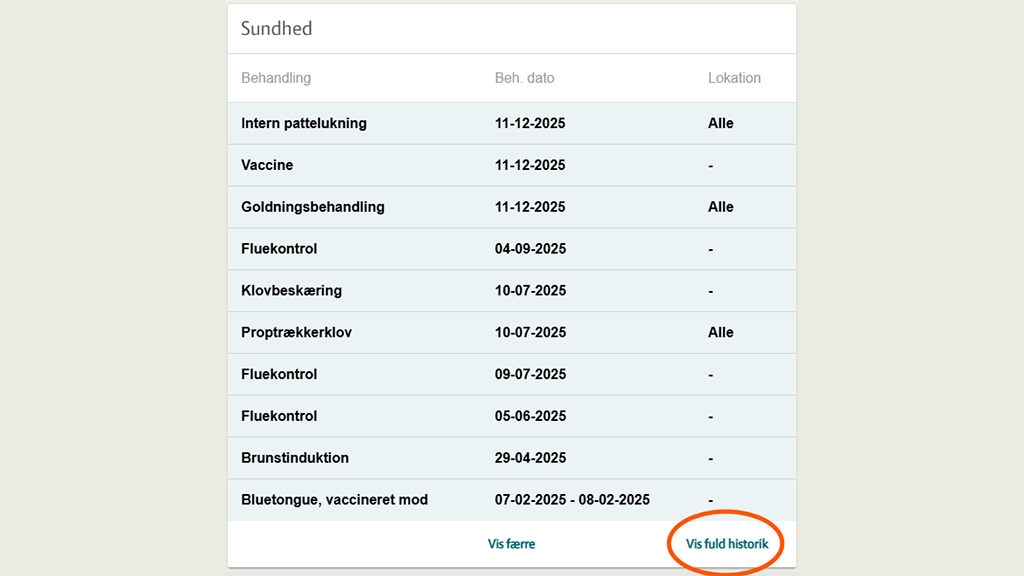Sort by the Beh. dato column header
1024x576 pixels.
pos(525,77)
